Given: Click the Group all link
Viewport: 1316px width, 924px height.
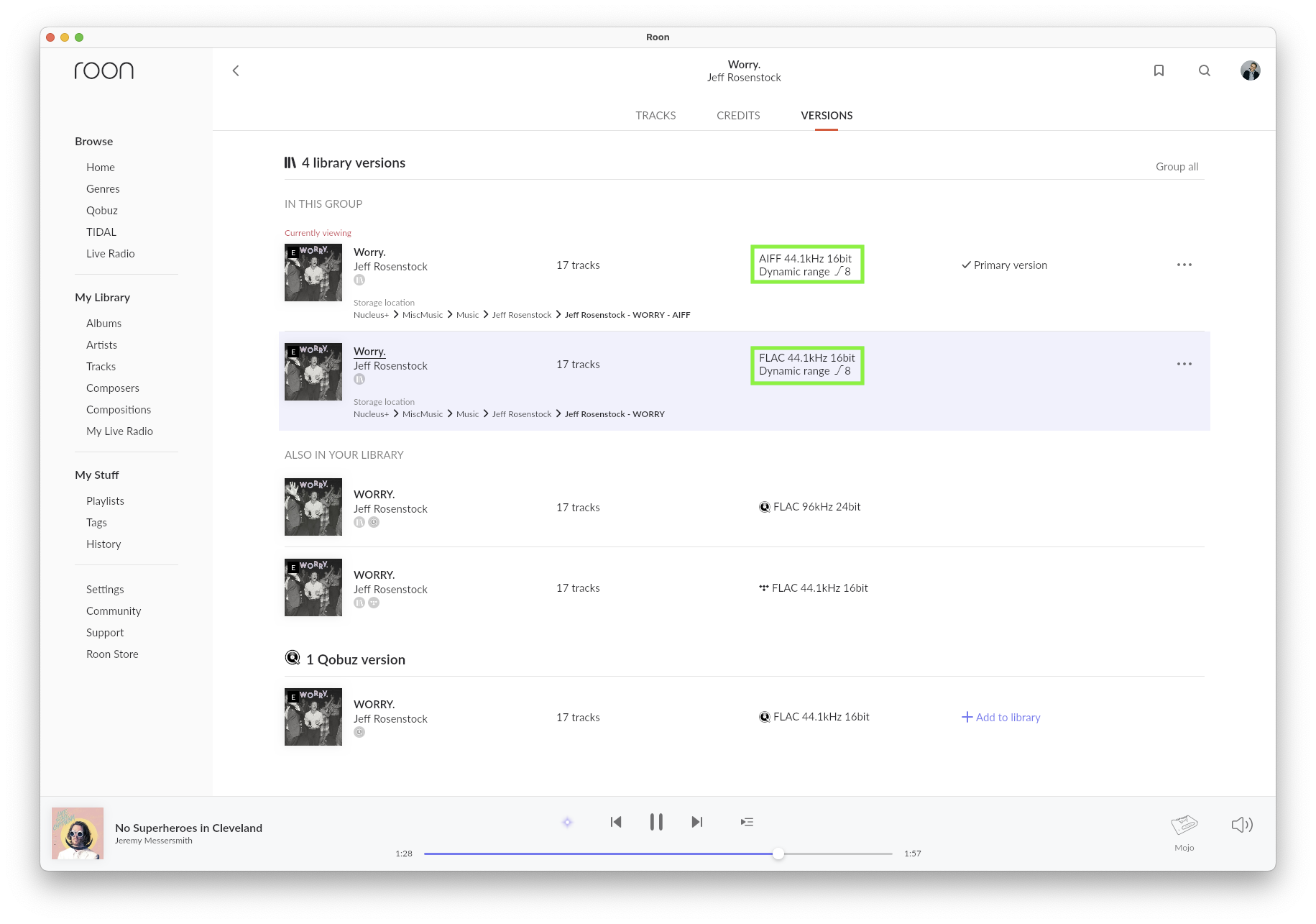Looking at the screenshot, I should click(1177, 166).
